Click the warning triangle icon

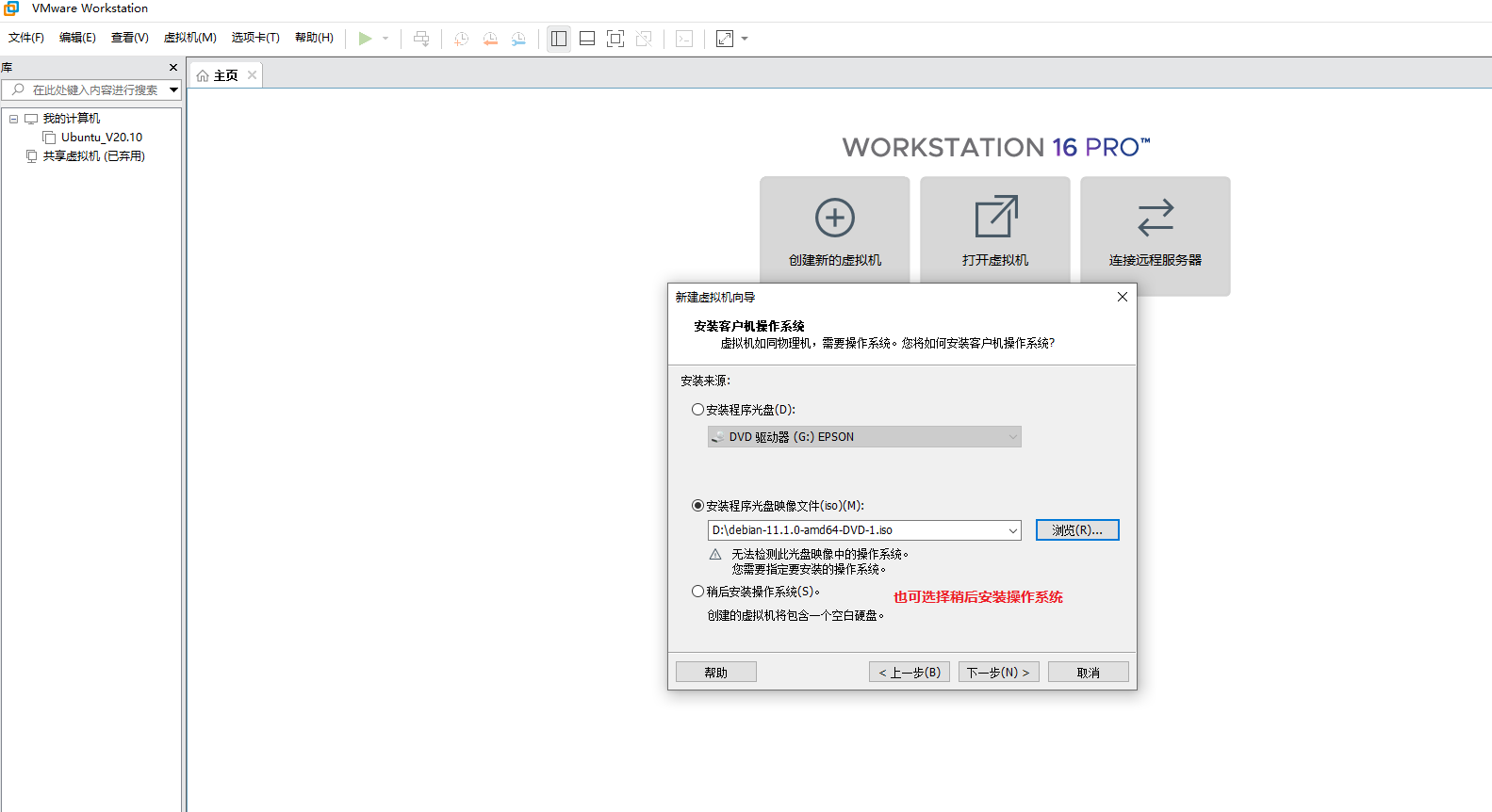coord(715,555)
